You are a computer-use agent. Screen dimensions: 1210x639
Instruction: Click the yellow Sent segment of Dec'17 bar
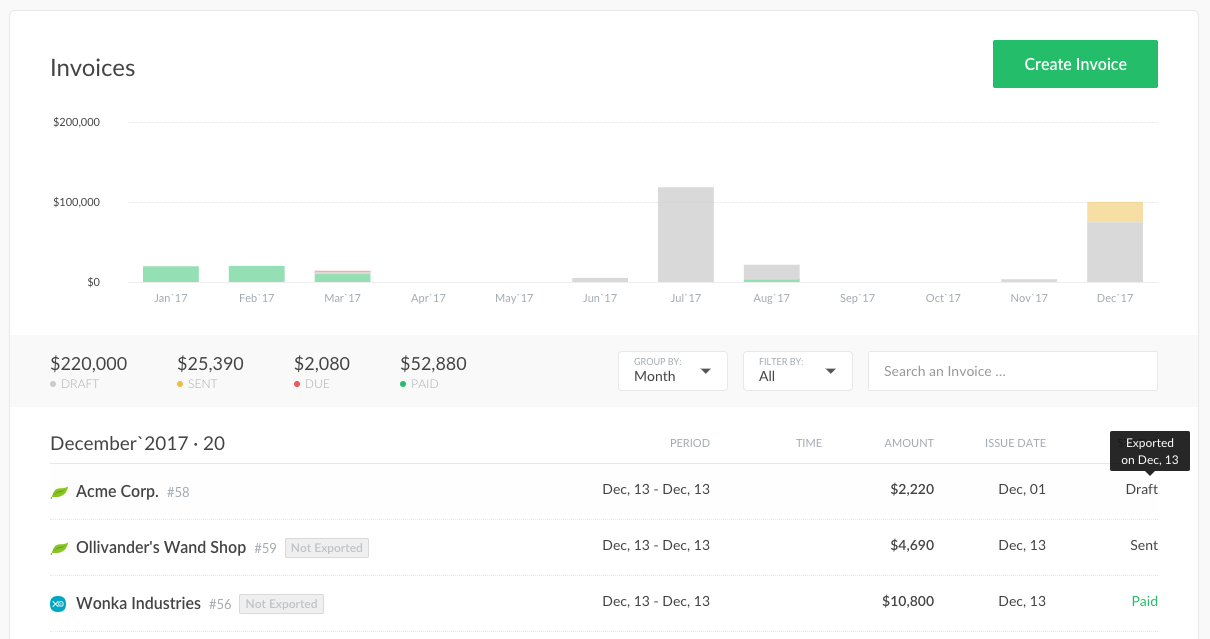point(1114,212)
